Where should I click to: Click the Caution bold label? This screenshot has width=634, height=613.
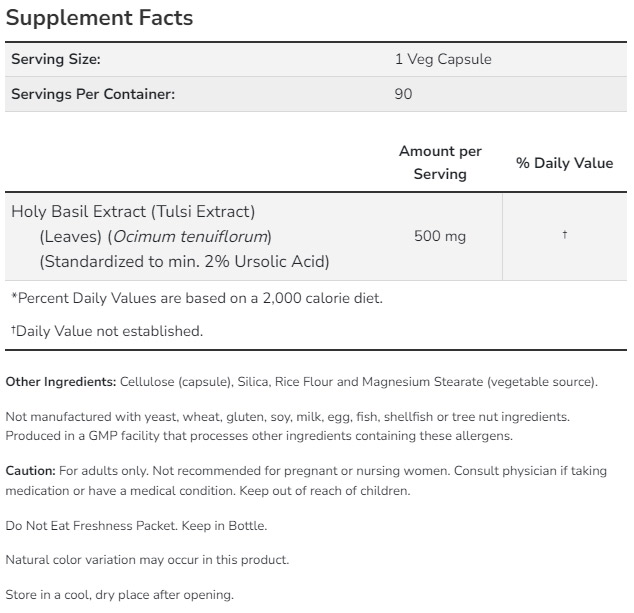click(x=30, y=470)
